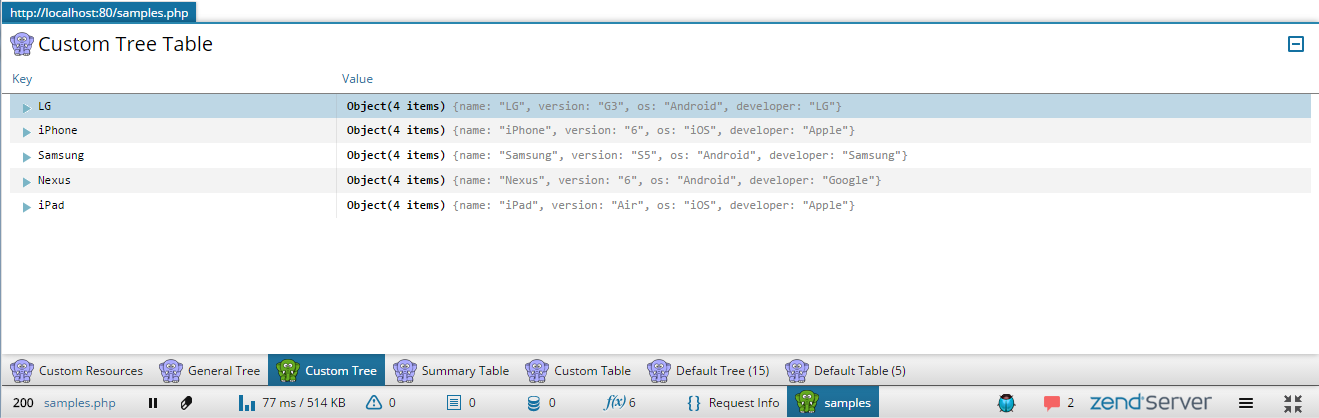Open the Custom Resources tab
Viewport: 1319px width, 418px height.
77,370
